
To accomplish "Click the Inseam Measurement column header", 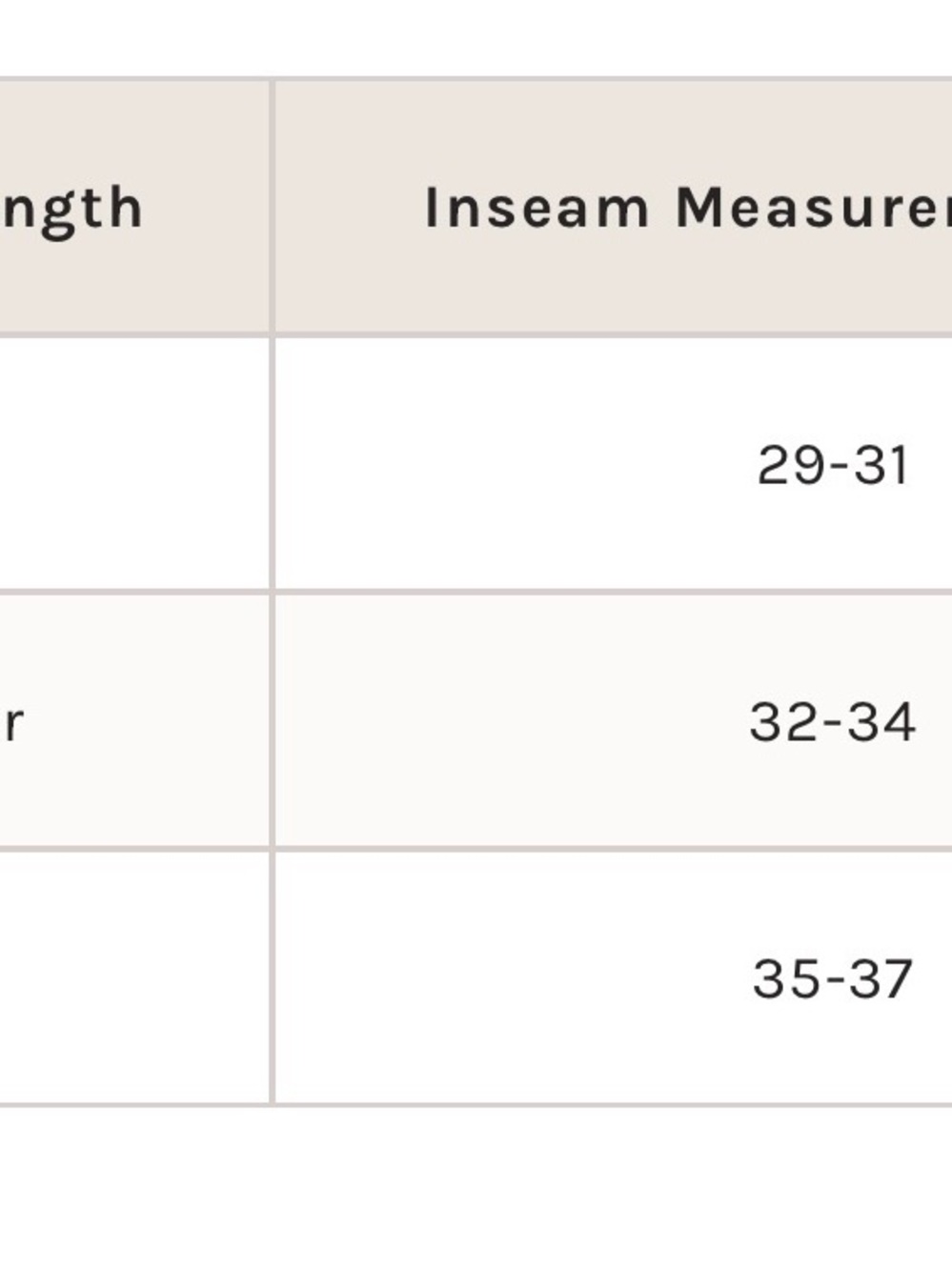I will 614,207.
